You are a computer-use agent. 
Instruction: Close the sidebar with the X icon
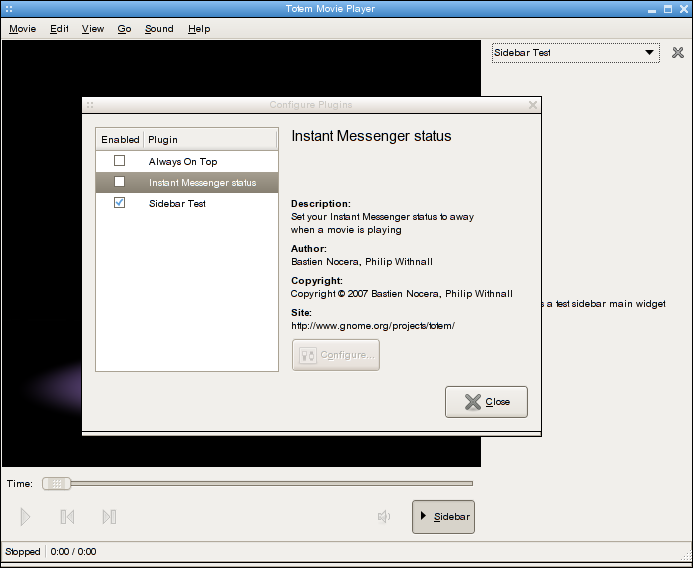(678, 53)
